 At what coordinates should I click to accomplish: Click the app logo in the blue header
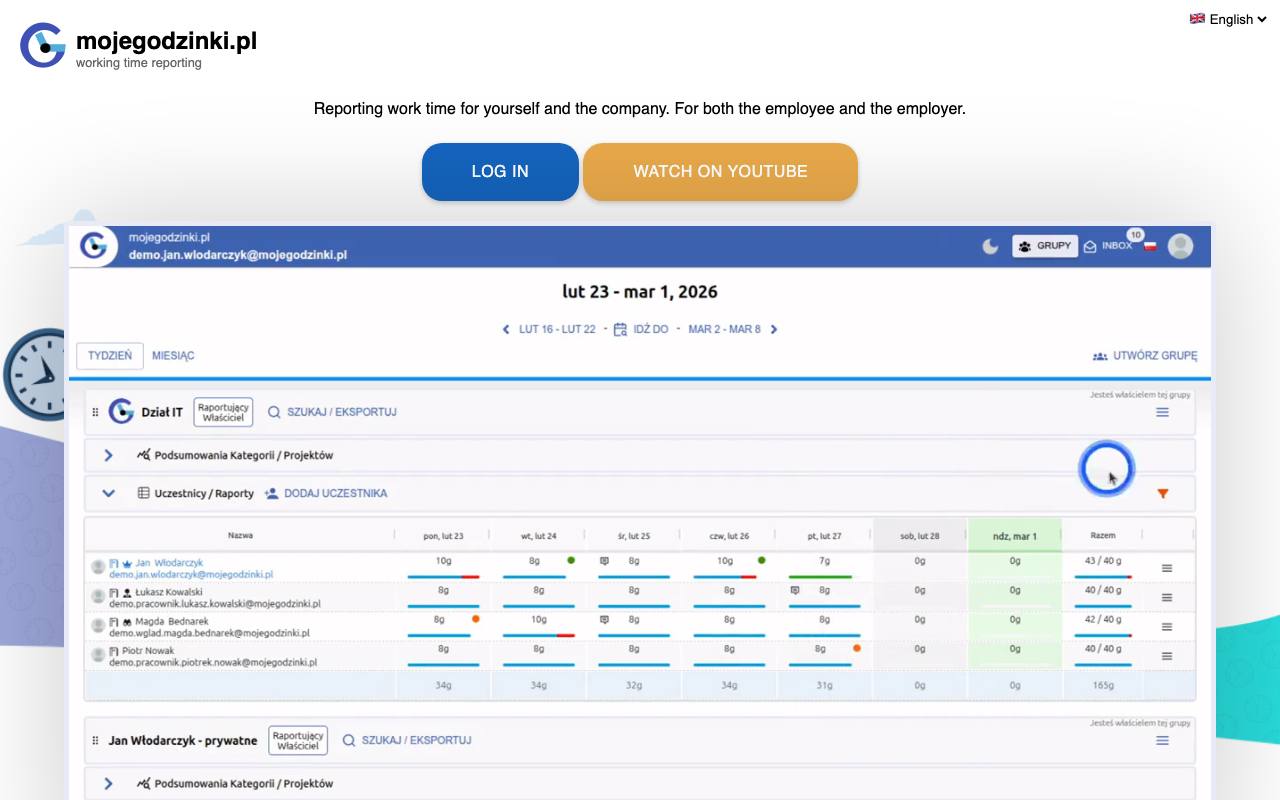pos(93,246)
